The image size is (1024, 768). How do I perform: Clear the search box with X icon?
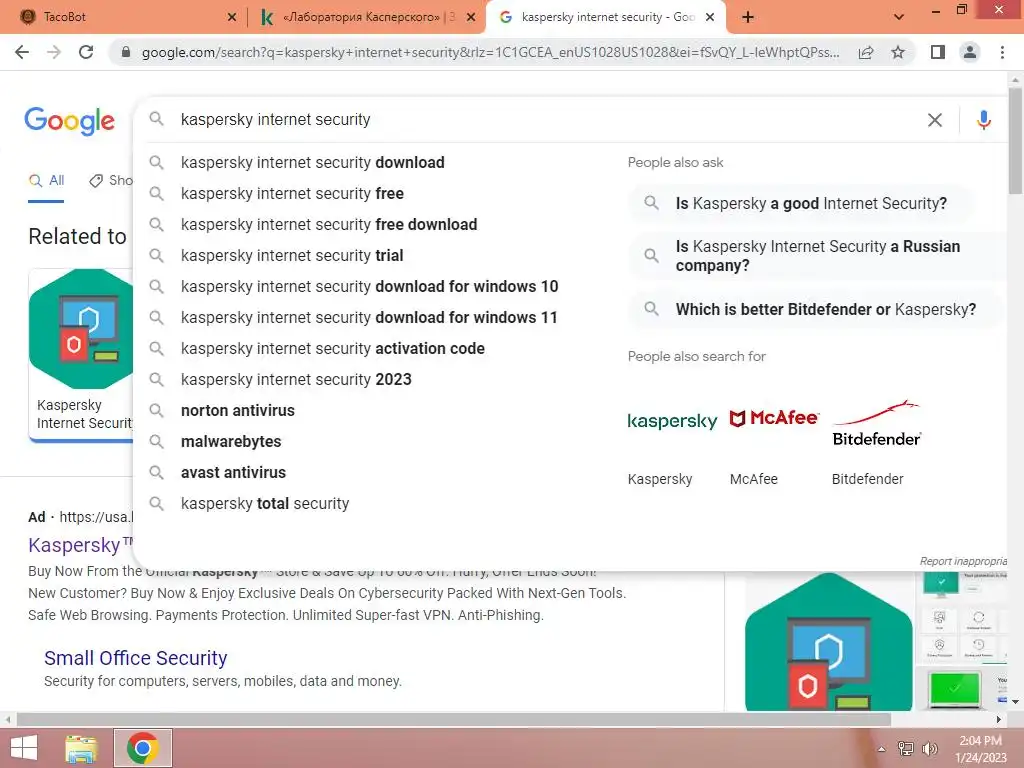935,120
